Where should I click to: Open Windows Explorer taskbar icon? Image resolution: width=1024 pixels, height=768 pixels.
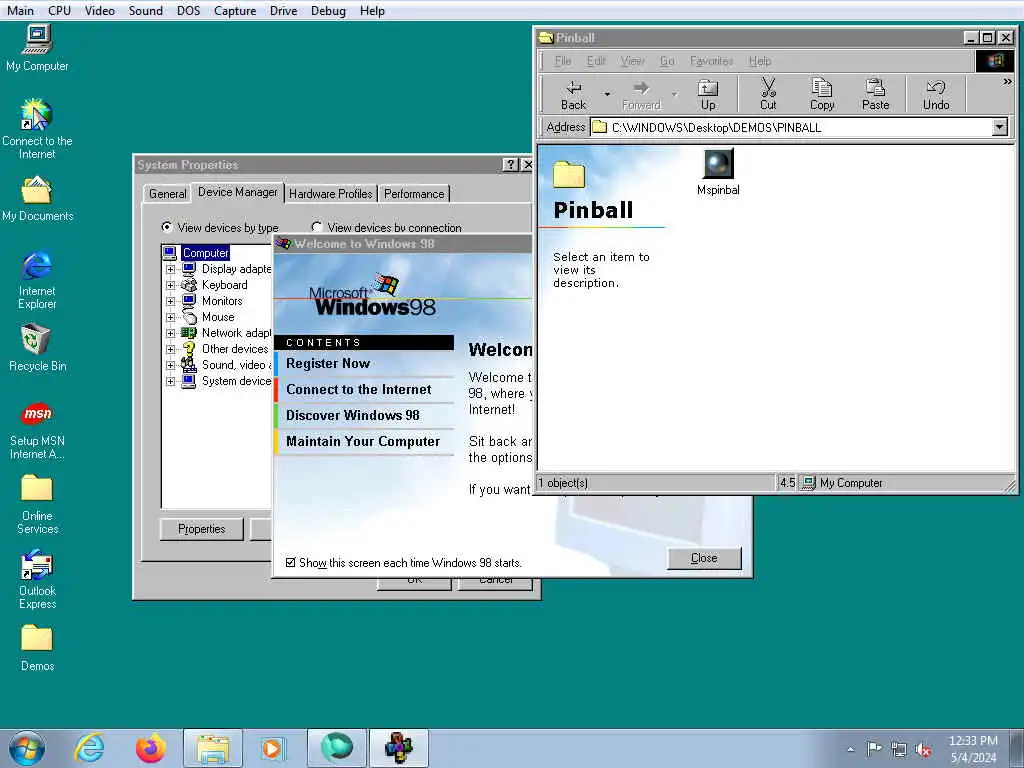tap(213, 748)
